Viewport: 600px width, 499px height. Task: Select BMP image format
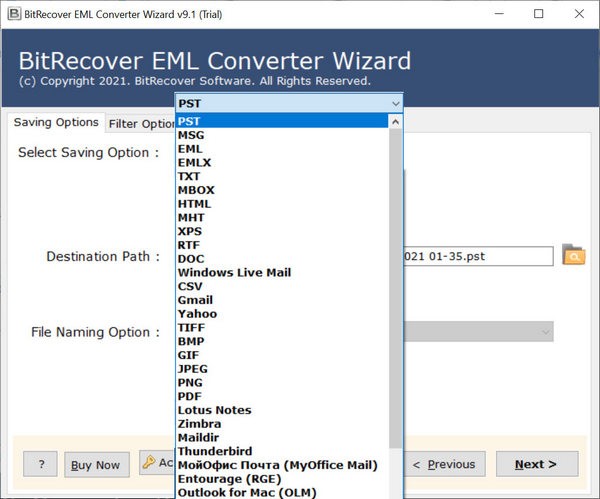tap(282, 342)
